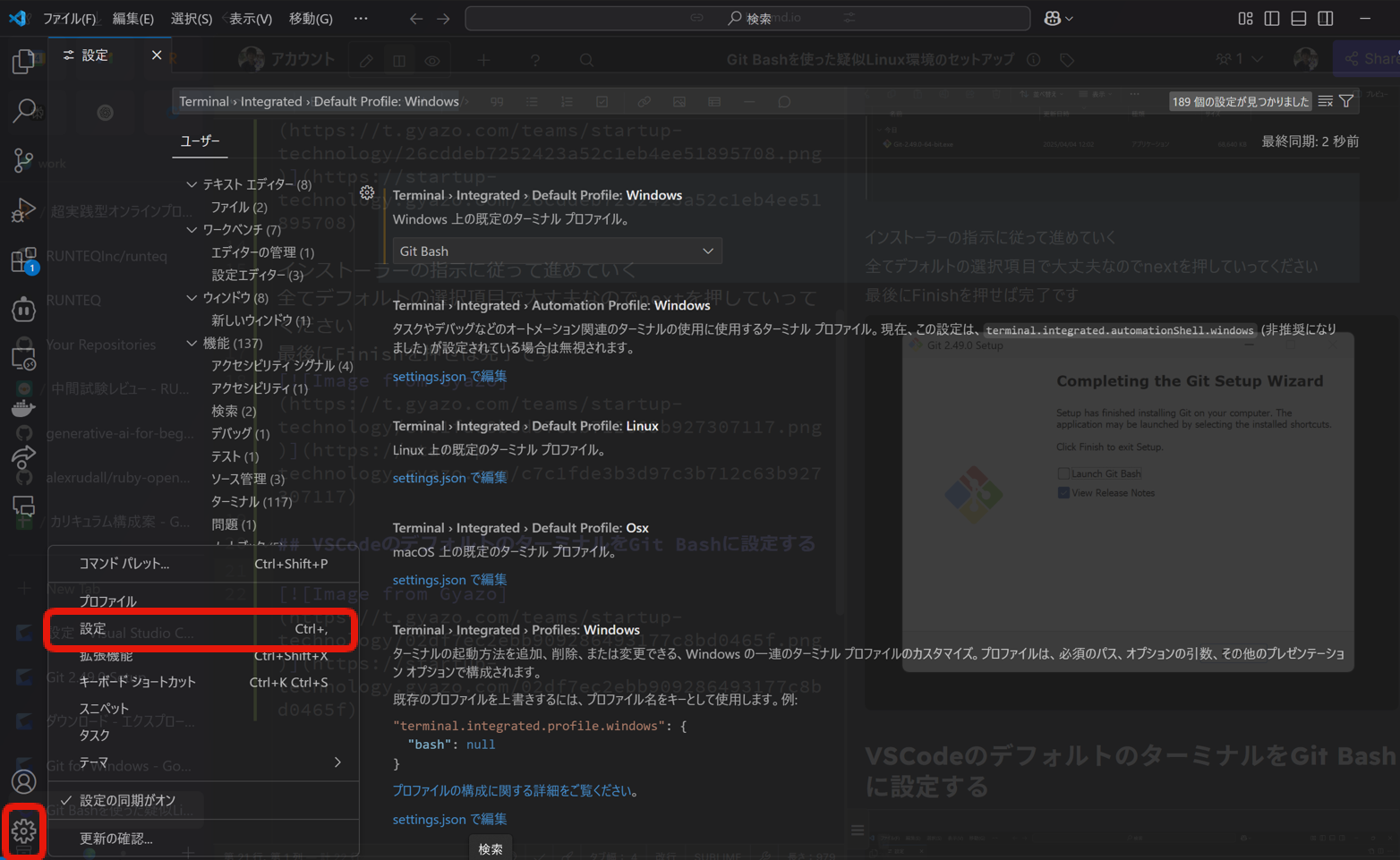Click the Share button in the top right

[x=1376, y=58]
